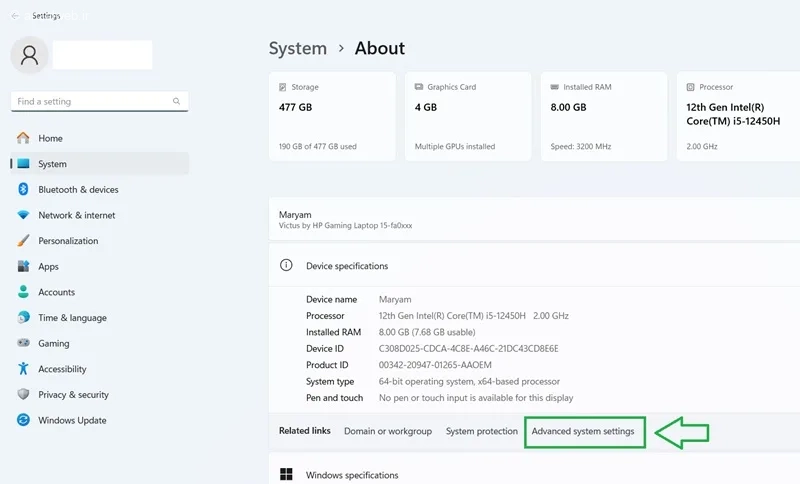This screenshot has height=484, width=800.
Task: Click the Storage card icon
Action: click(283, 87)
